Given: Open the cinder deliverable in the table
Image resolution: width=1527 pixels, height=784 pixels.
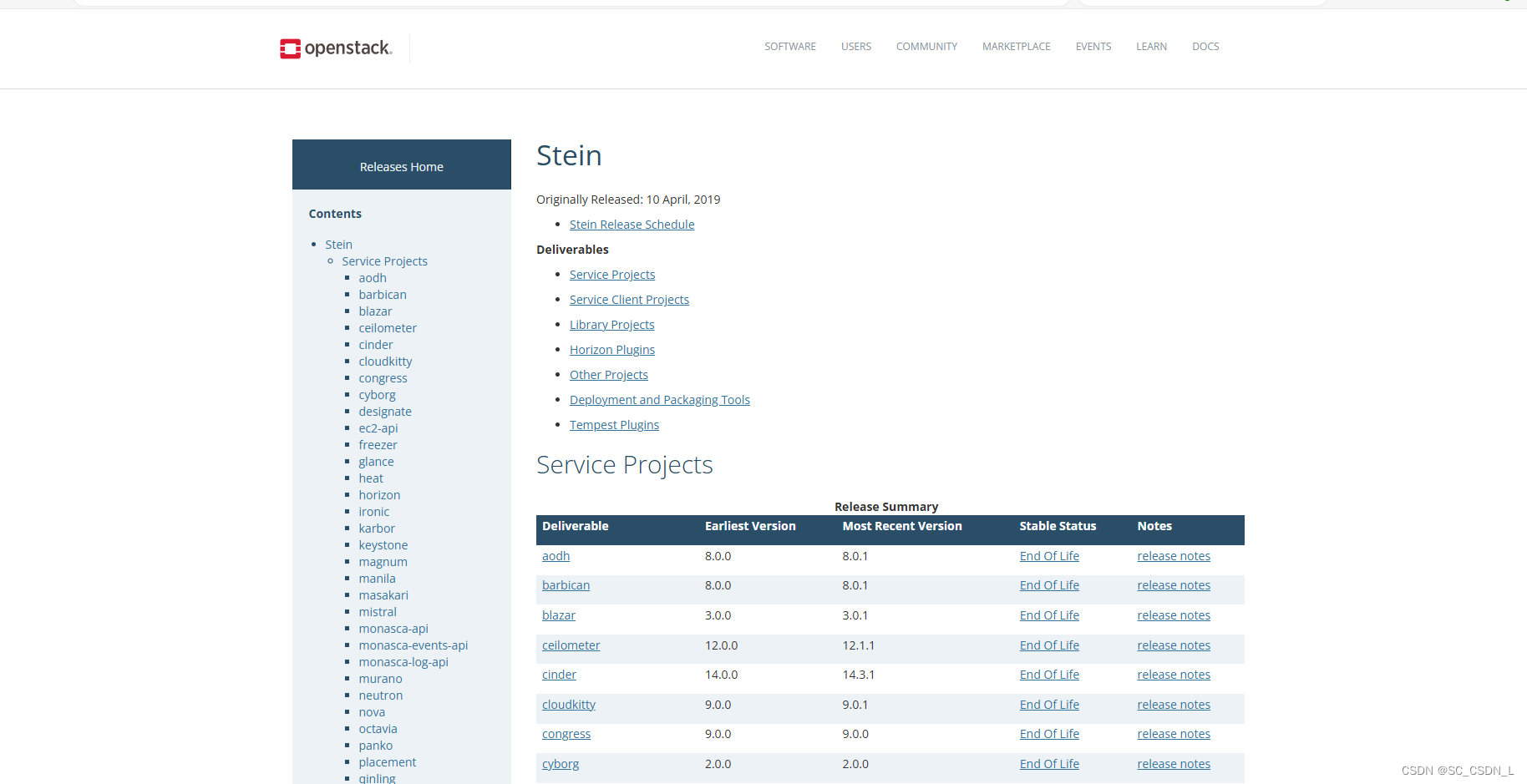Looking at the screenshot, I should click(559, 675).
